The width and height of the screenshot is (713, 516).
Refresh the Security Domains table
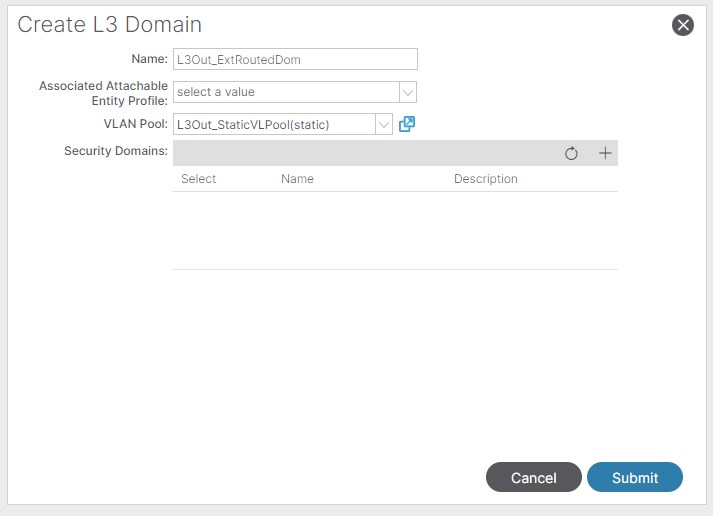571,153
